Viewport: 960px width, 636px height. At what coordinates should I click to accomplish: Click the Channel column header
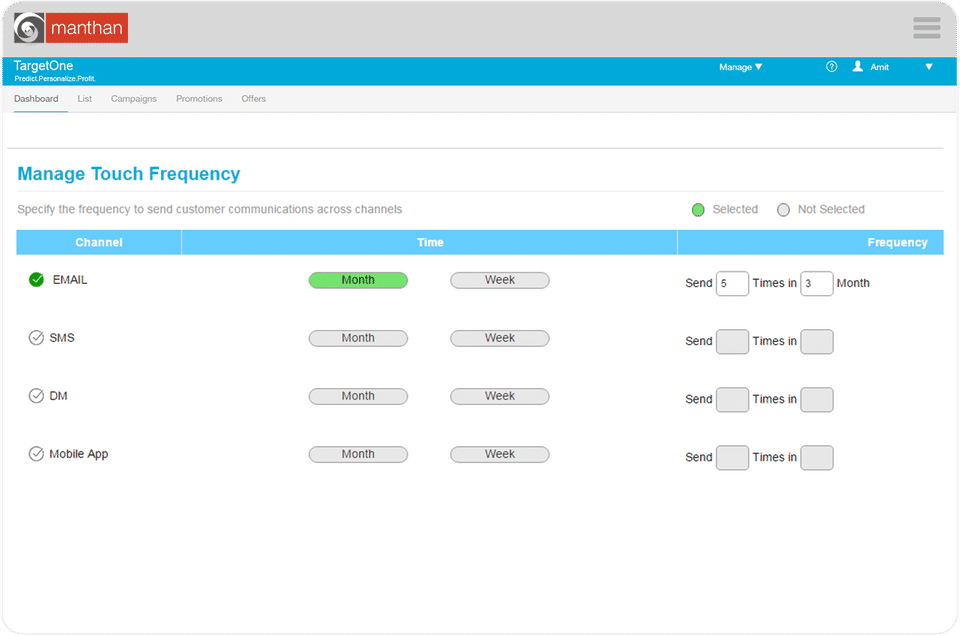point(99,242)
